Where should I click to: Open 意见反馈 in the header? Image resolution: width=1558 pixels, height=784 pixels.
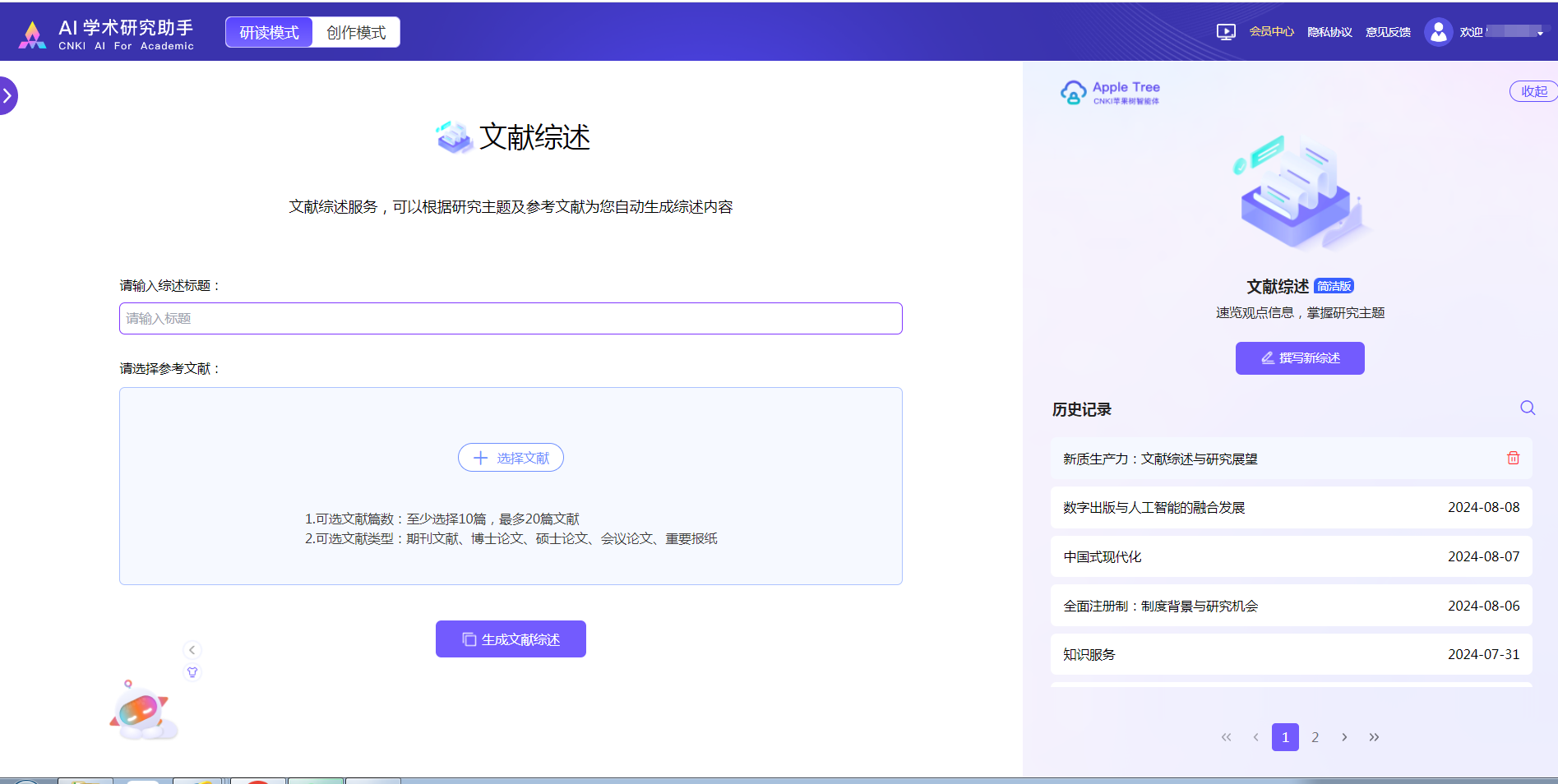click(x=1388, y=32)
